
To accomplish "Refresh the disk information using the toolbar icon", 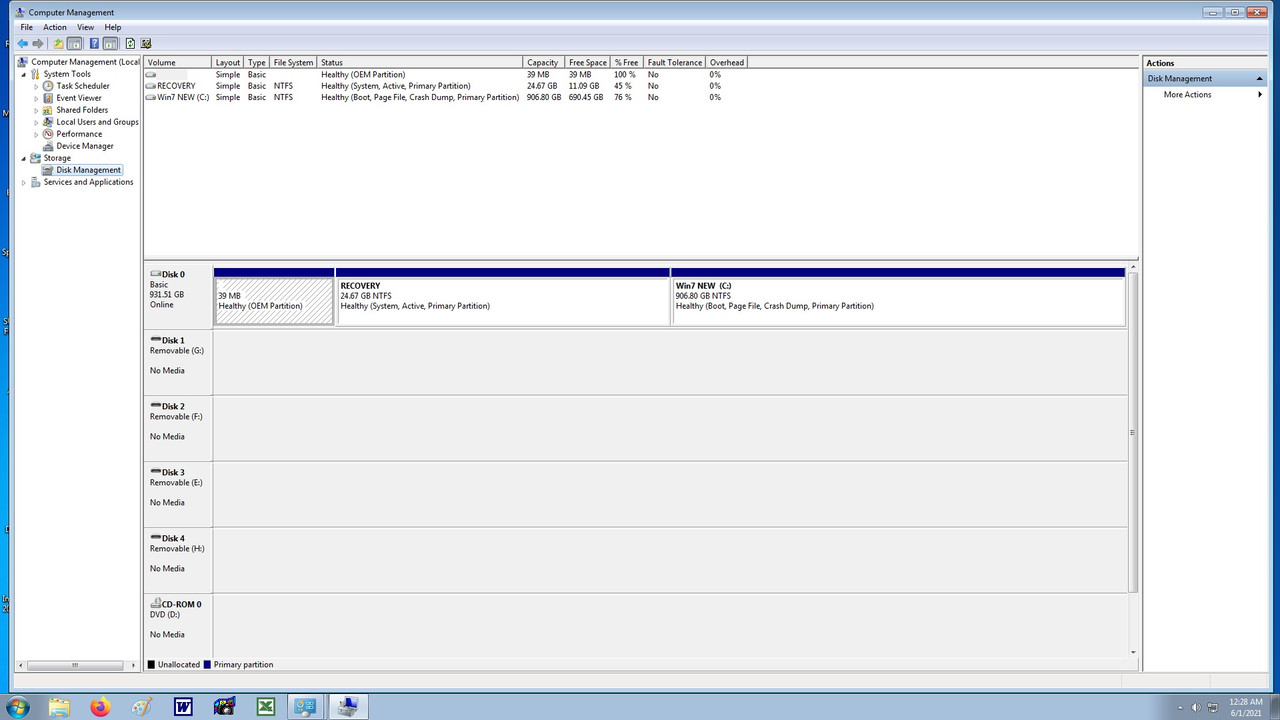I will coord(130,43).
